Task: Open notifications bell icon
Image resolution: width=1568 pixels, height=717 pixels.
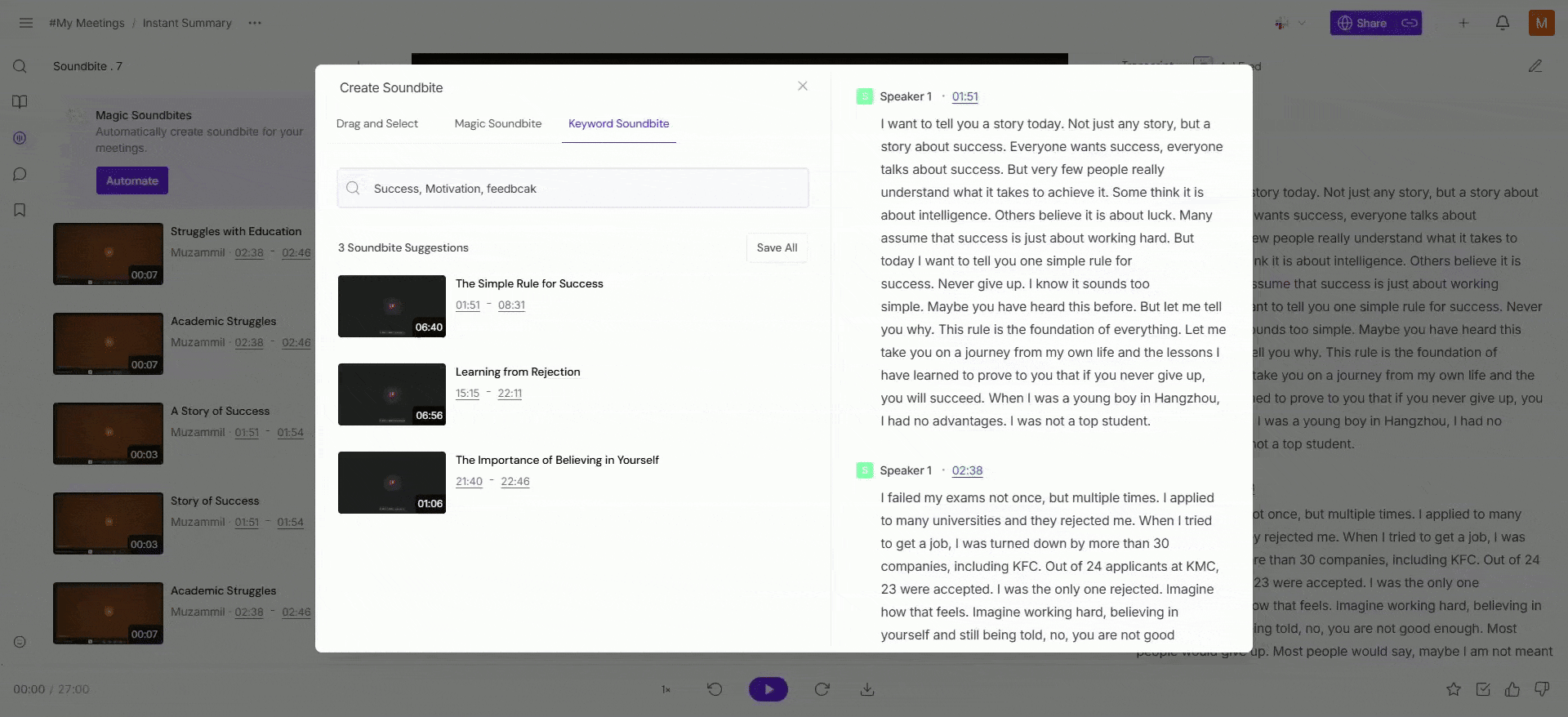Action: pos(1503,23)
